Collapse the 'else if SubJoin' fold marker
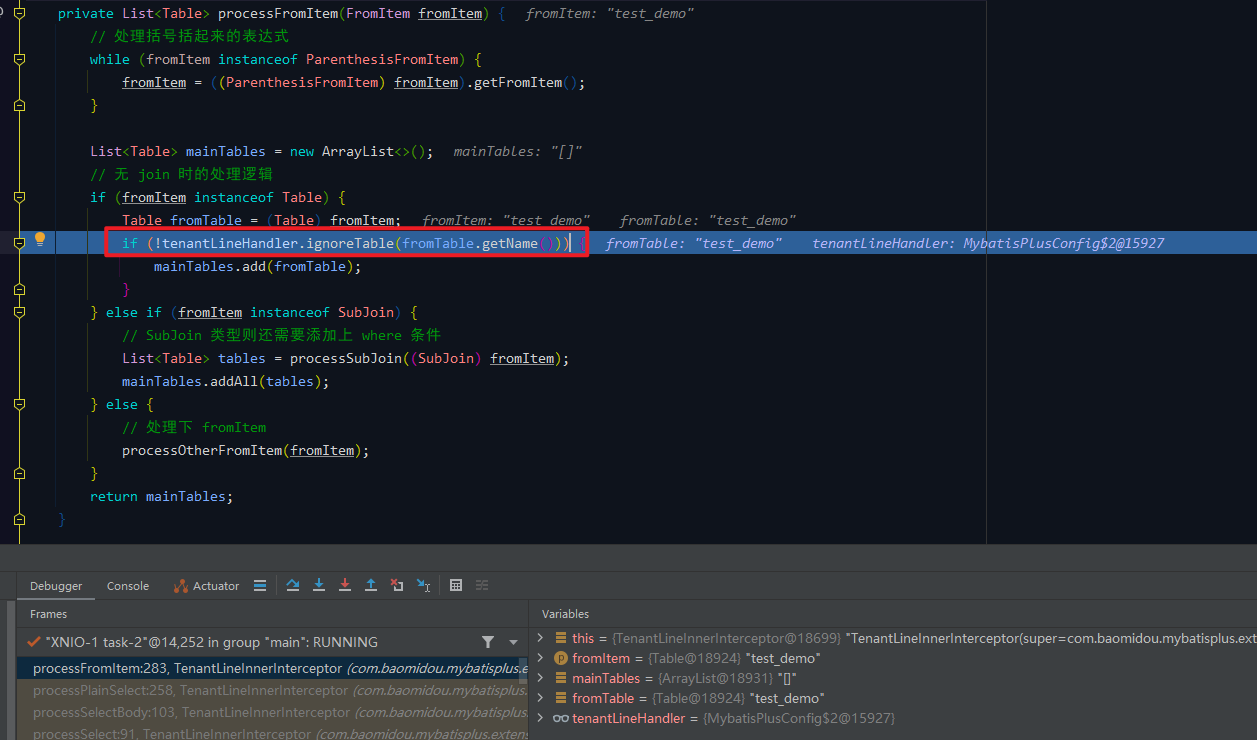Viewport: 1257px width, 740px height. [19, 312]
